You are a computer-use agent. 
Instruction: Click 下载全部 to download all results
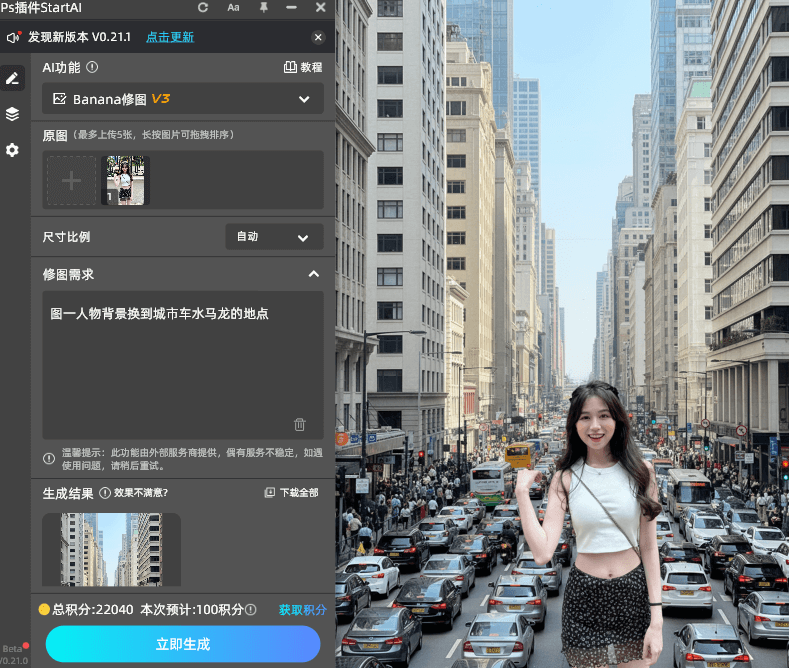[292, 493]
